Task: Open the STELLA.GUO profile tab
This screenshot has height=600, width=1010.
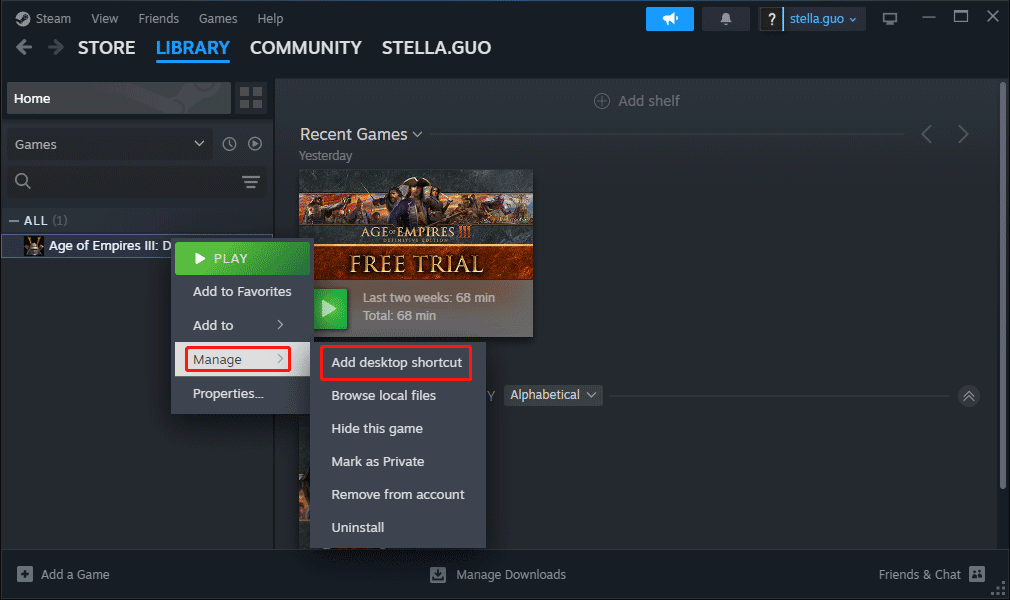Action: 436,48
